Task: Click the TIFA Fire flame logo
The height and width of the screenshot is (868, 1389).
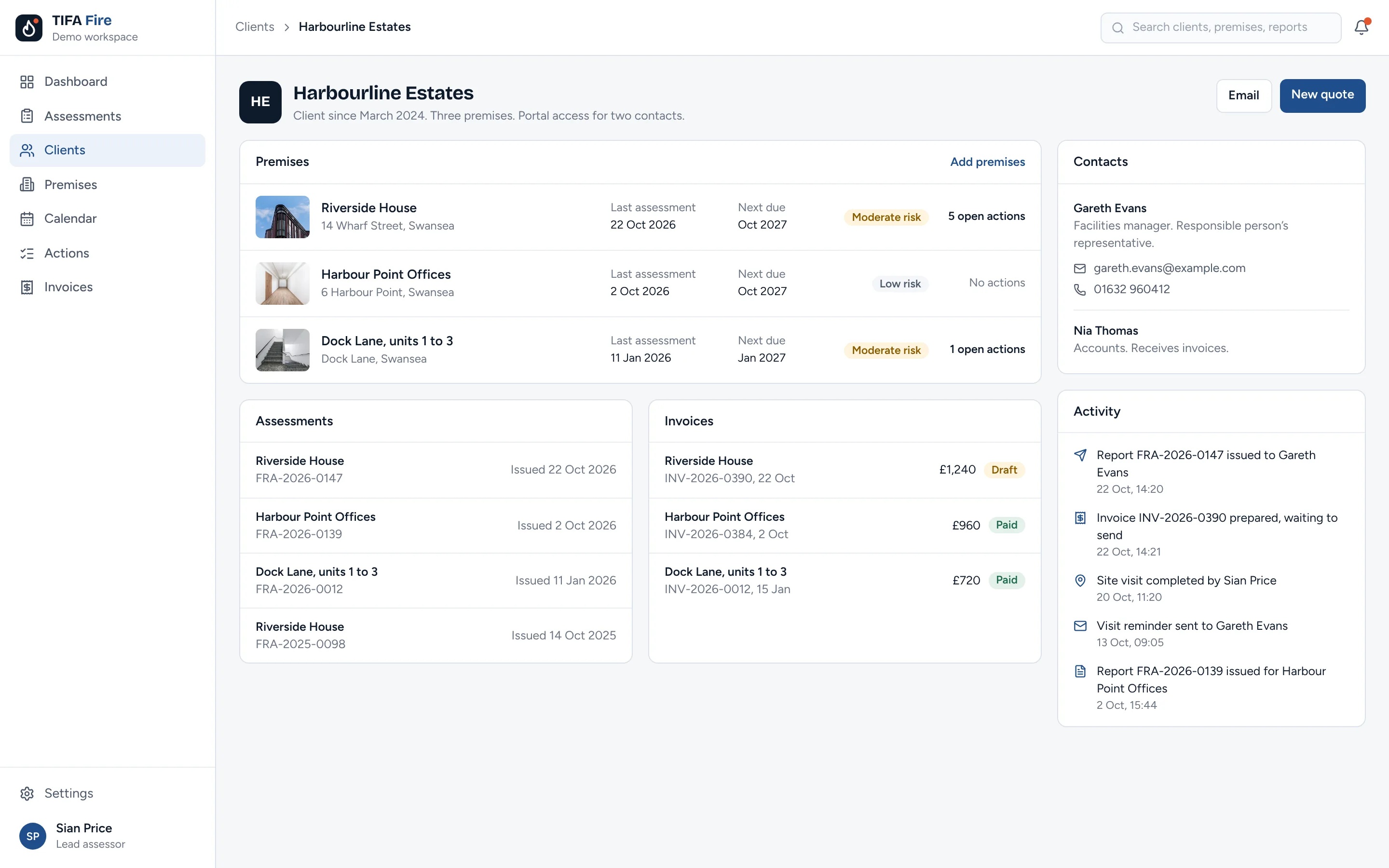Action: (x=29, y=27)
